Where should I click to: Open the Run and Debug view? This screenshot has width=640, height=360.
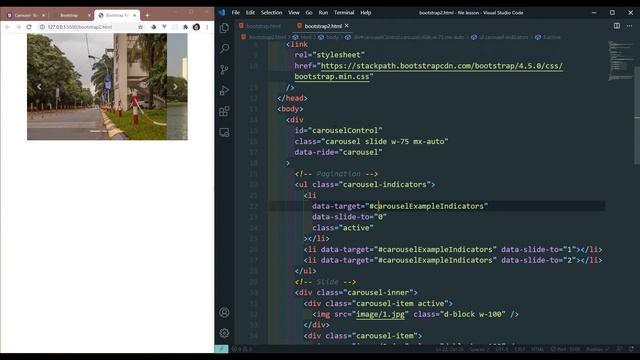[x=224, y=90]
